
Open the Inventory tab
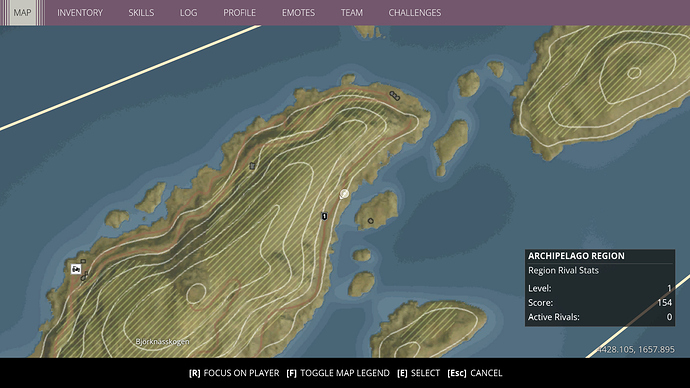(x=80, y=13)
